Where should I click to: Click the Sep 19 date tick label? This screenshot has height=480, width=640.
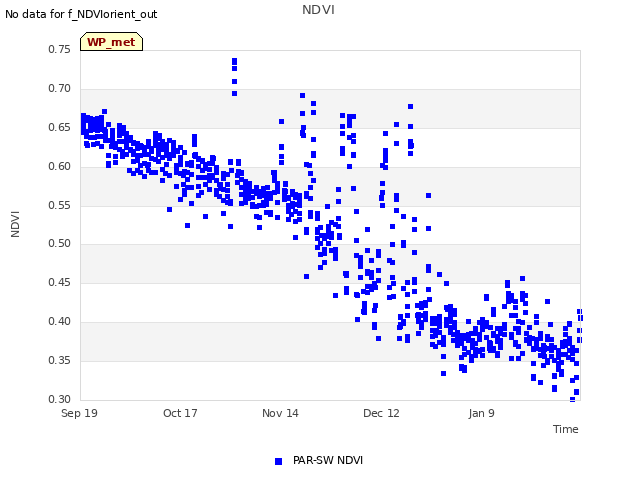(x=79, y=413)
